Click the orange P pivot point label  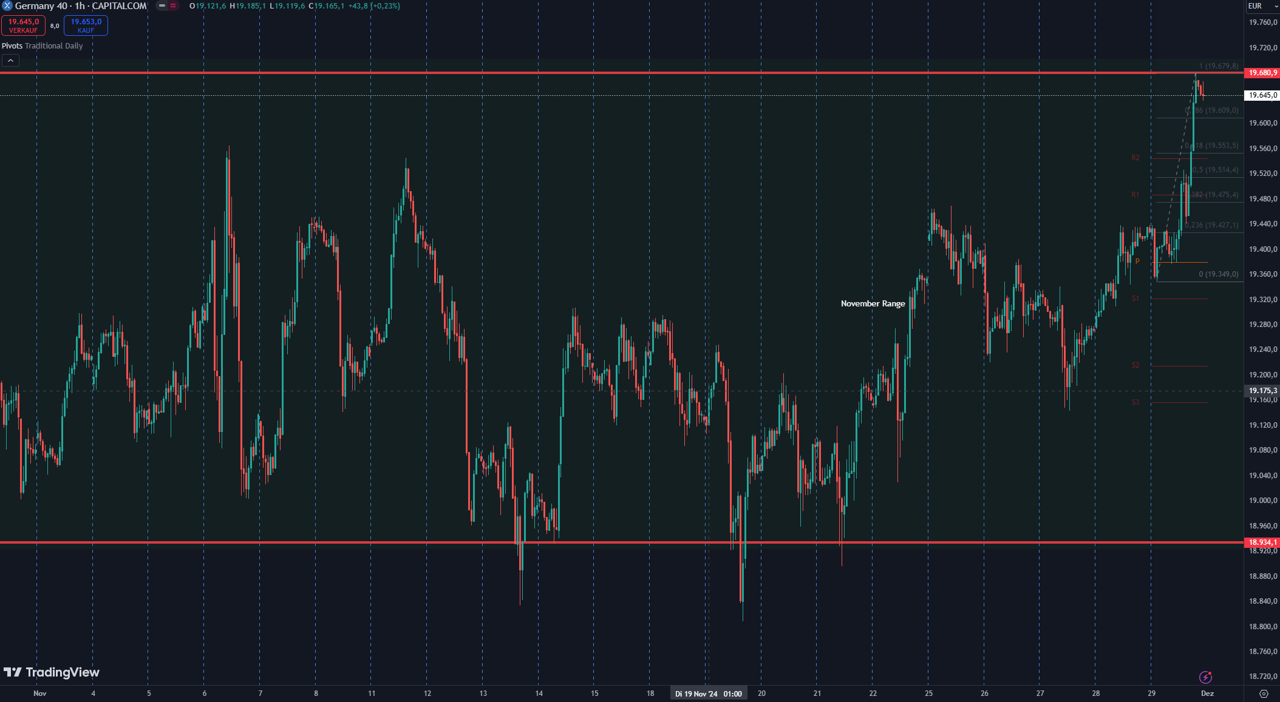pos(1137,262)
